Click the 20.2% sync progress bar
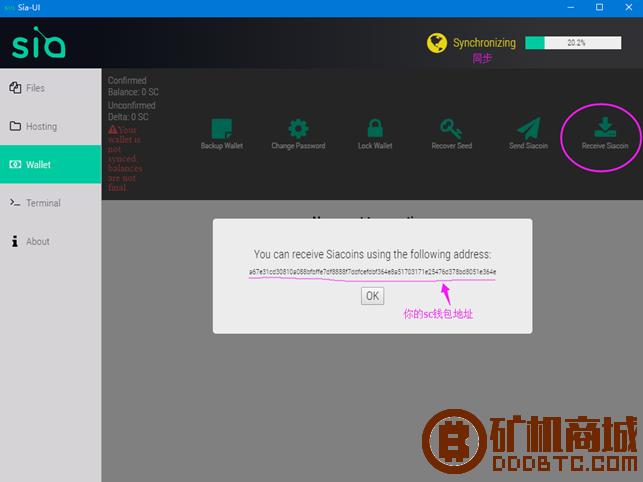This screenshot has width=643, height=482. [x=573, y=43]
